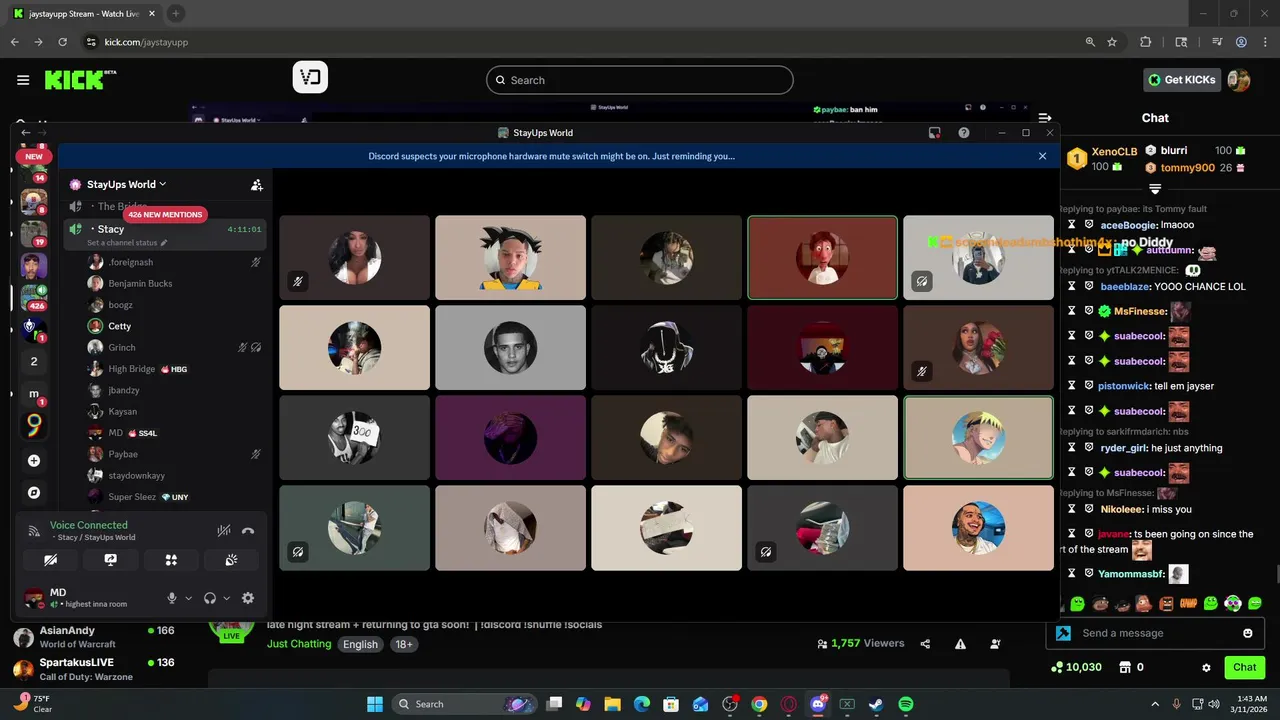Open SpartakusLIVE channel in sidebar
Image resolution: width=1280 pixels, height=720 pixels.
(x=95, y=669)
